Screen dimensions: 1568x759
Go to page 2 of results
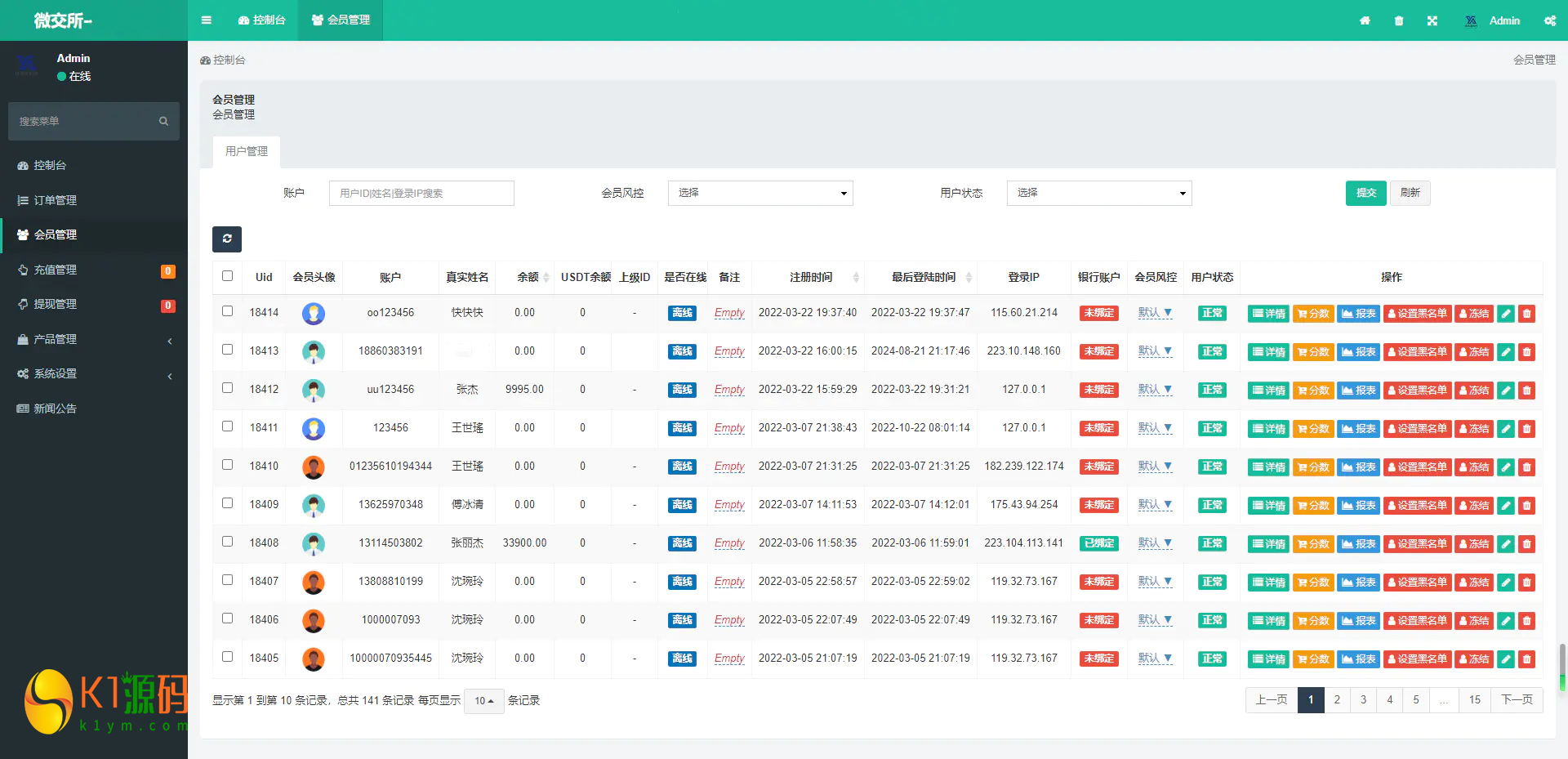[x=1337, y=700]
